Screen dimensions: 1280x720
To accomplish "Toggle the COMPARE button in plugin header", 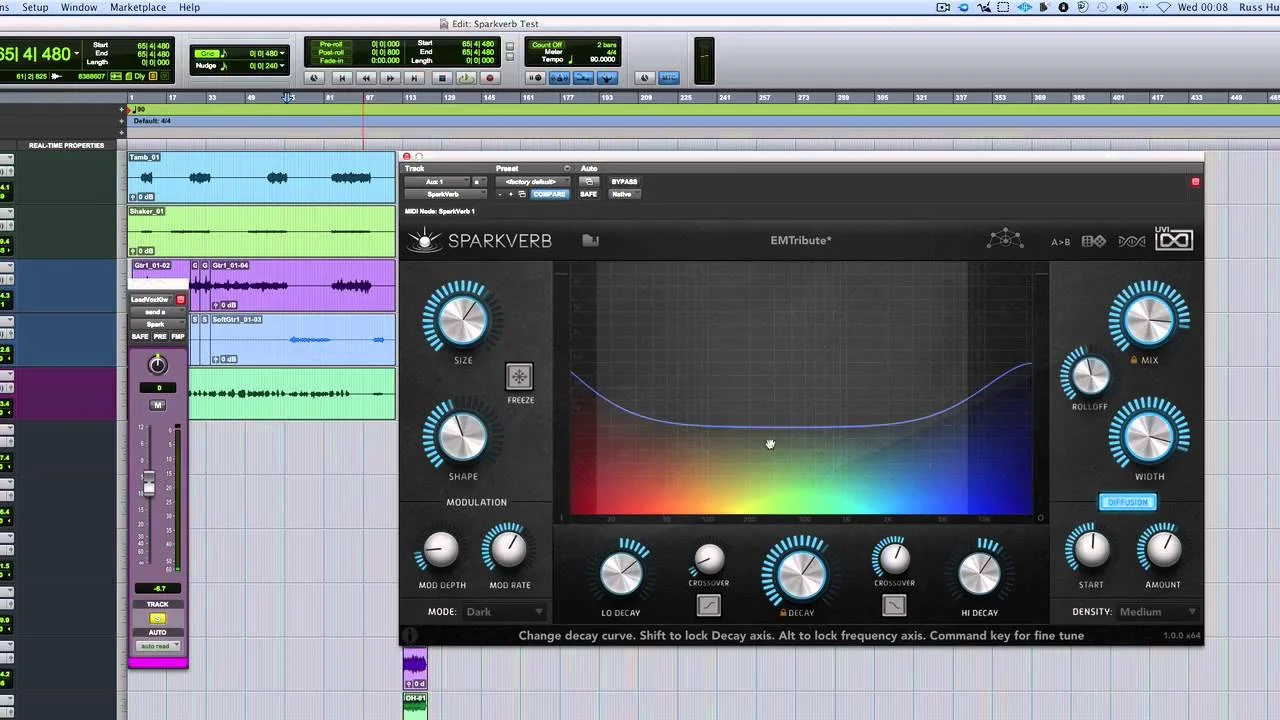I will (549, 194).
